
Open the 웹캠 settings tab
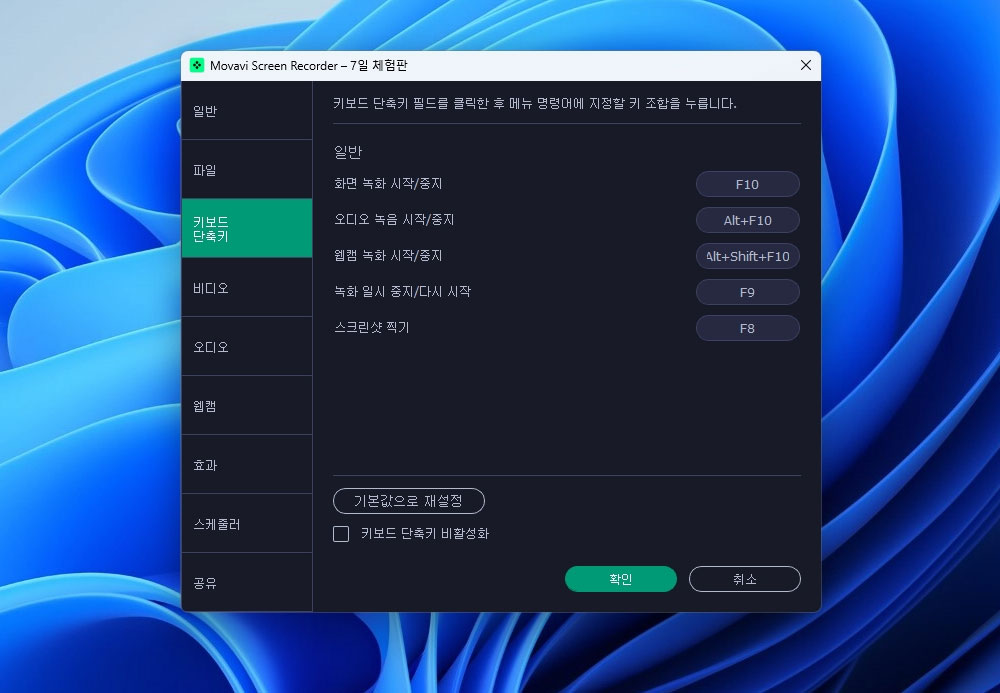(247, 405)
